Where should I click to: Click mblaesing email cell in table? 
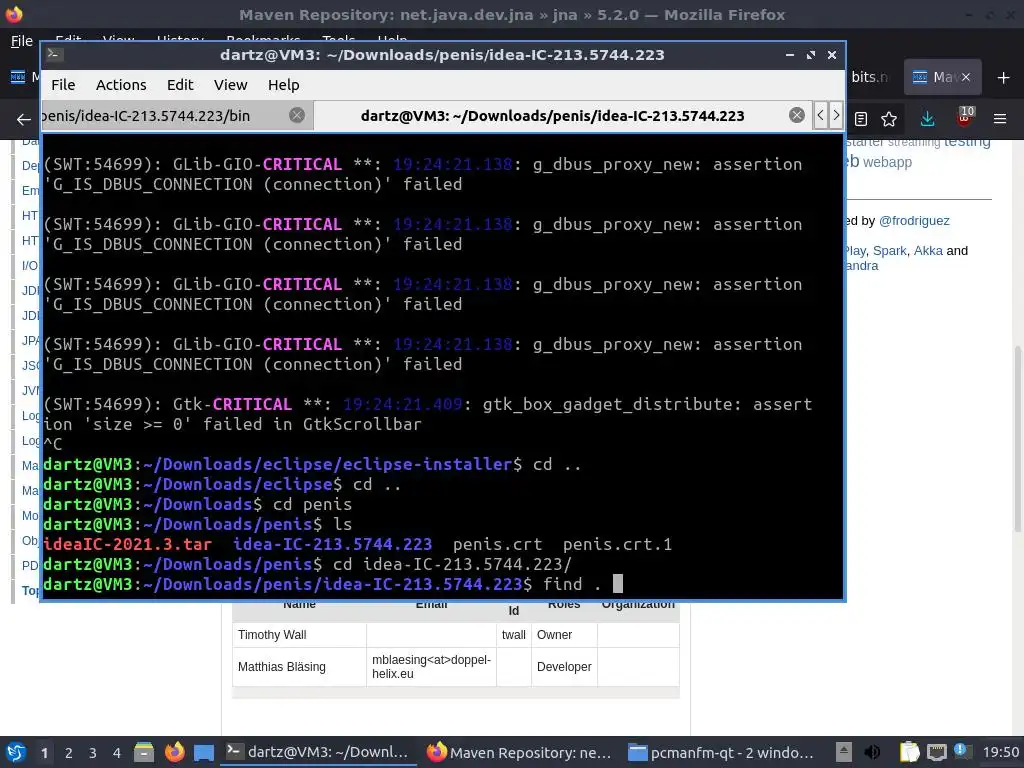click(x=431, y=667)
